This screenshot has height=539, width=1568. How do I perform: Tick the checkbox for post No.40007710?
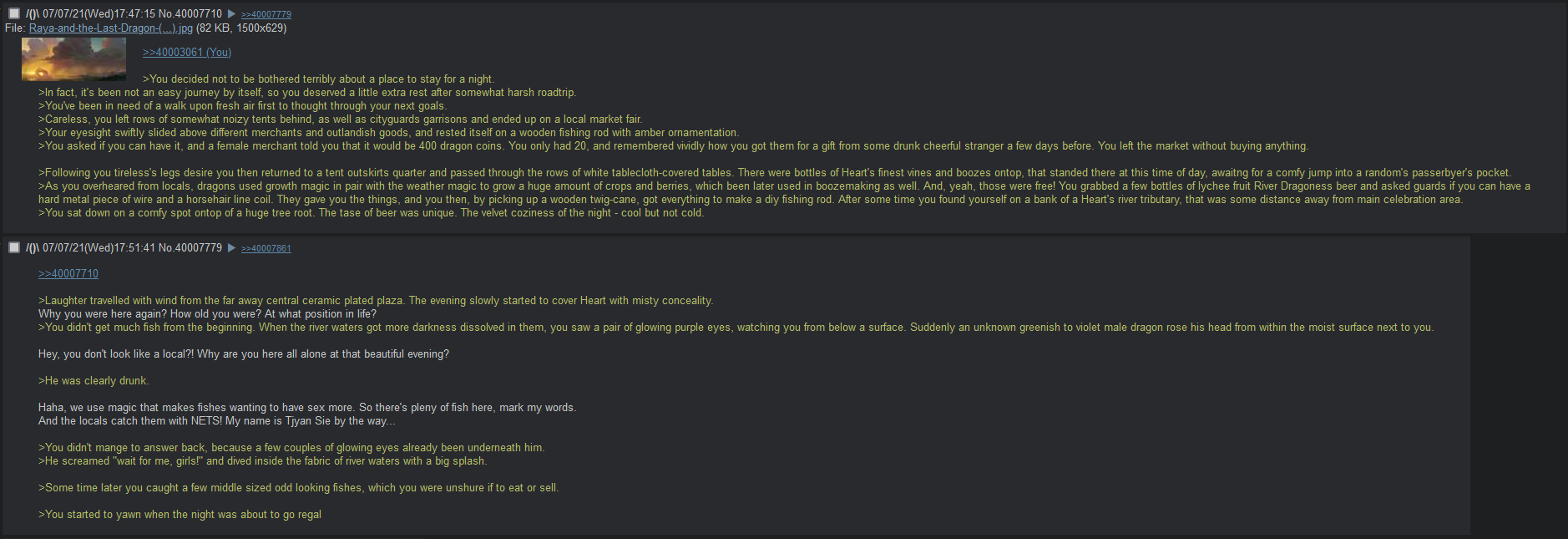point(14,13)
